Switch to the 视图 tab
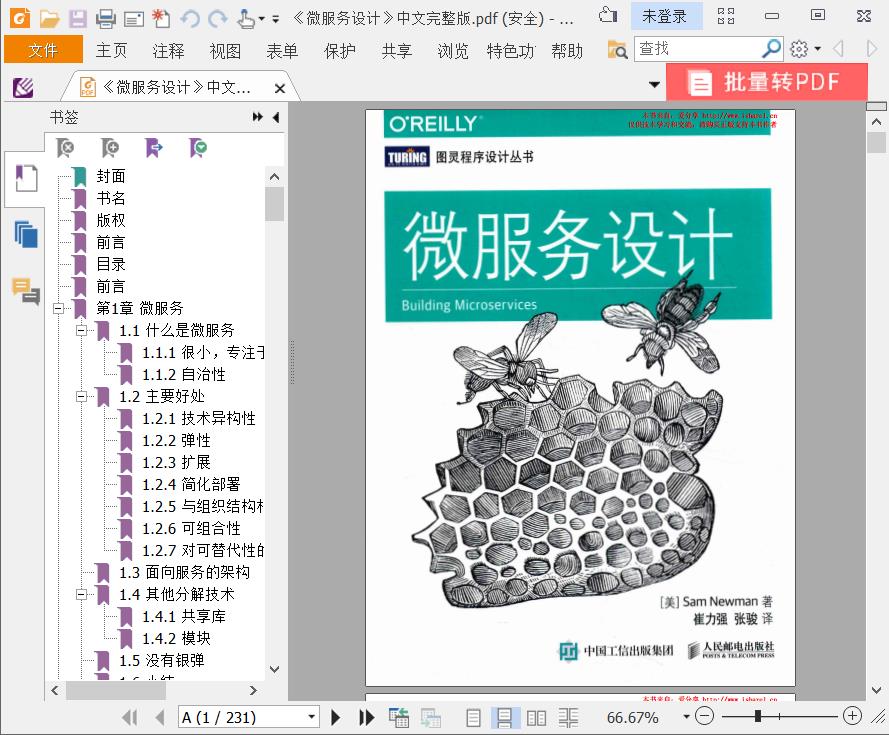The width and height of the screenshot is (889, 735). [x=225, y=50]
